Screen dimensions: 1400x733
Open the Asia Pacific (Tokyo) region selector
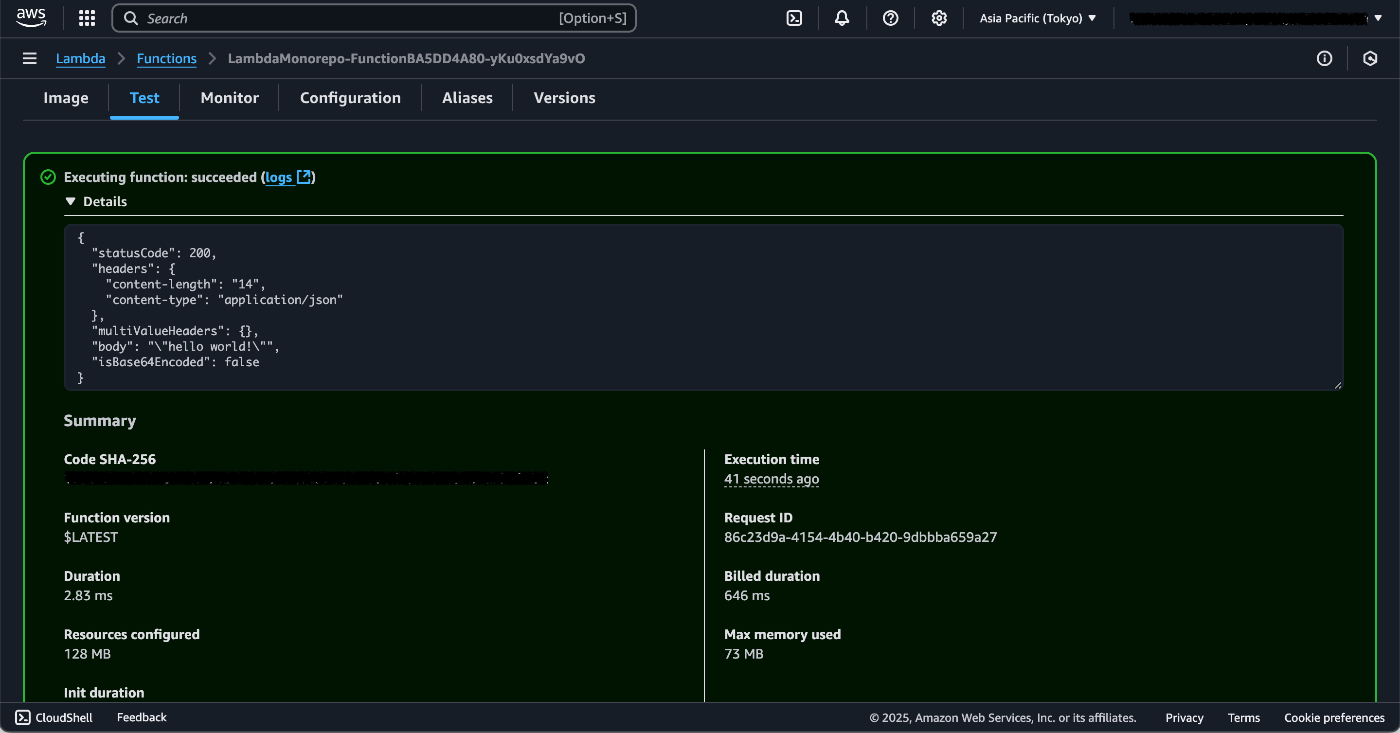point(1037,17)
